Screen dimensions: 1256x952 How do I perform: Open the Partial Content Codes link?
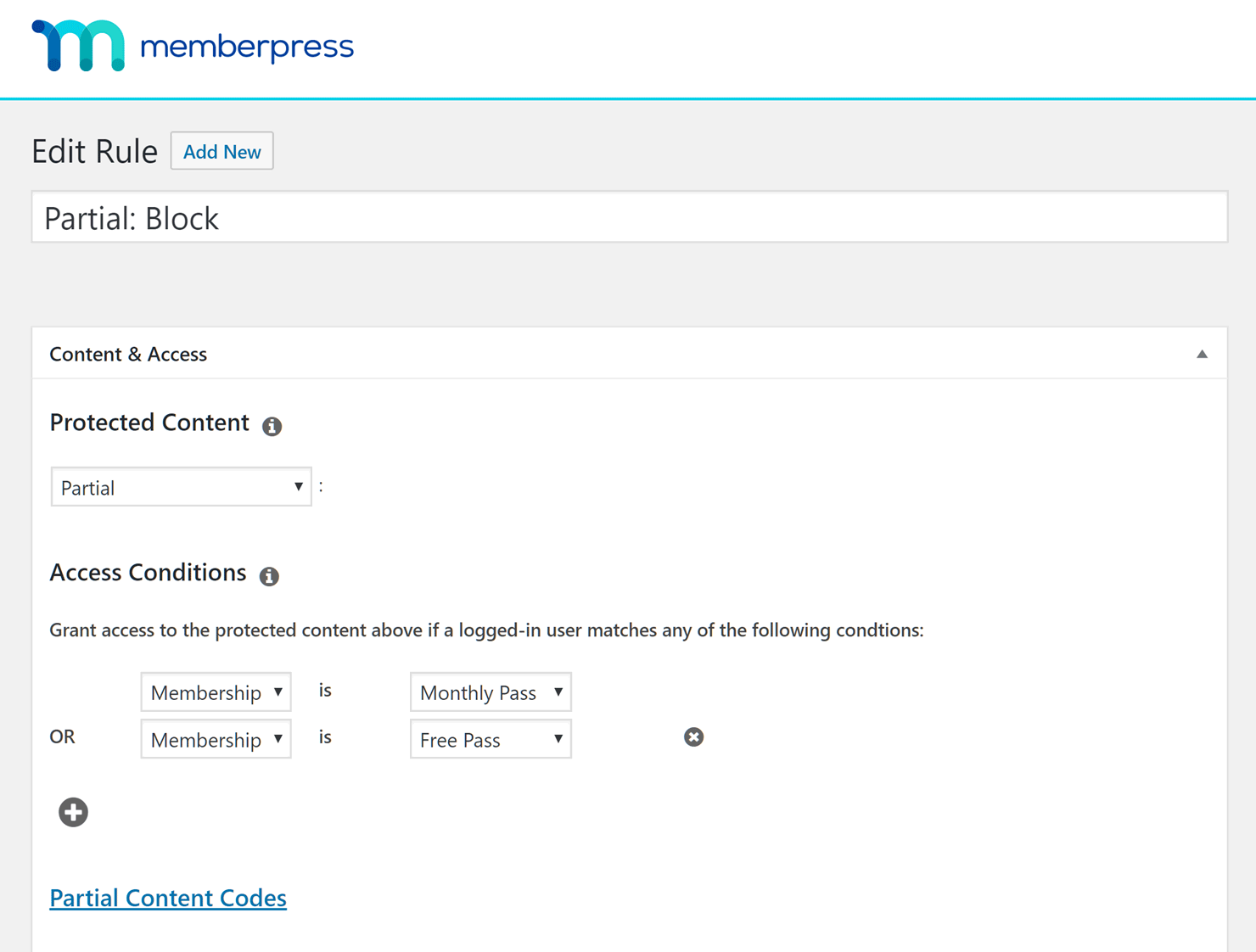[x=168, y=898]
